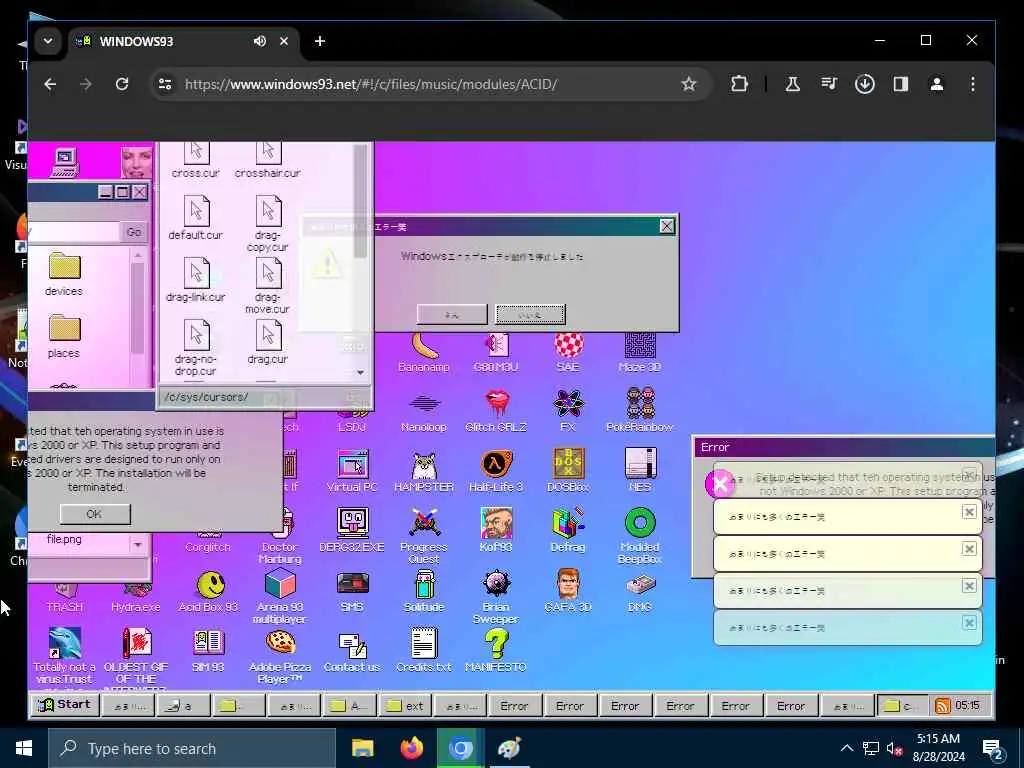Click the left button in Japanese error dialog
The height and width of the screenshot is (768, 1024).
click(x=452, y=314)
